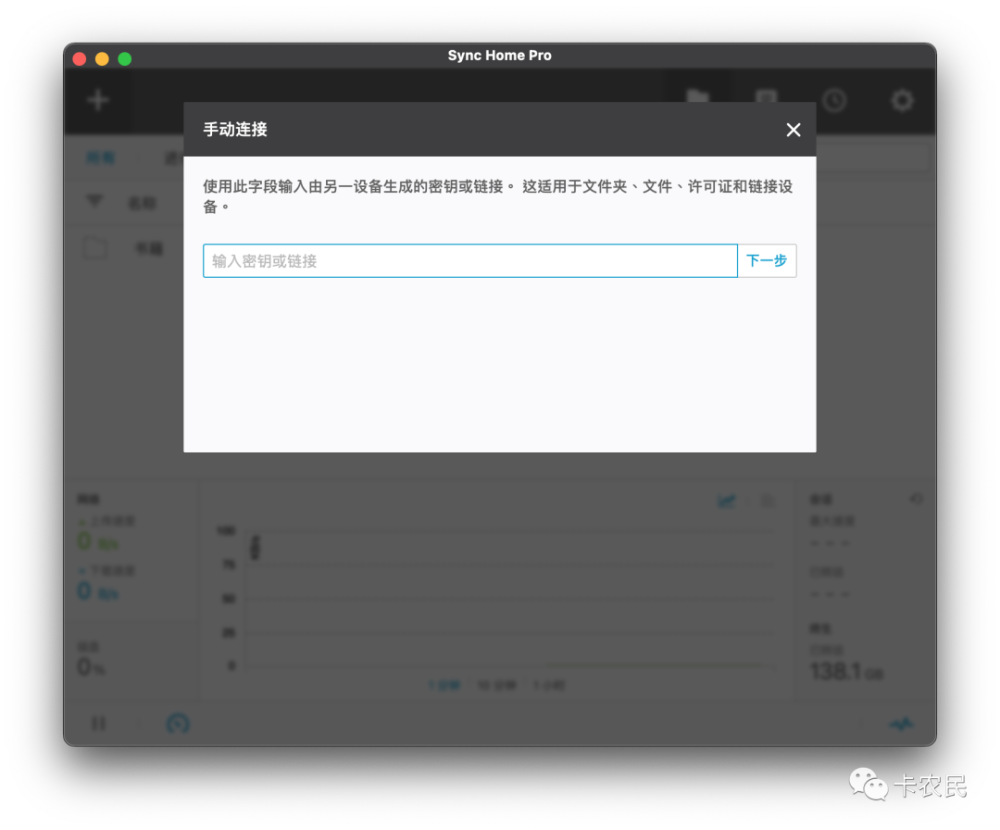Screen dimensions: 1000x830
Task: Expand the triangle filter next to name column
Action: [94, 202]
